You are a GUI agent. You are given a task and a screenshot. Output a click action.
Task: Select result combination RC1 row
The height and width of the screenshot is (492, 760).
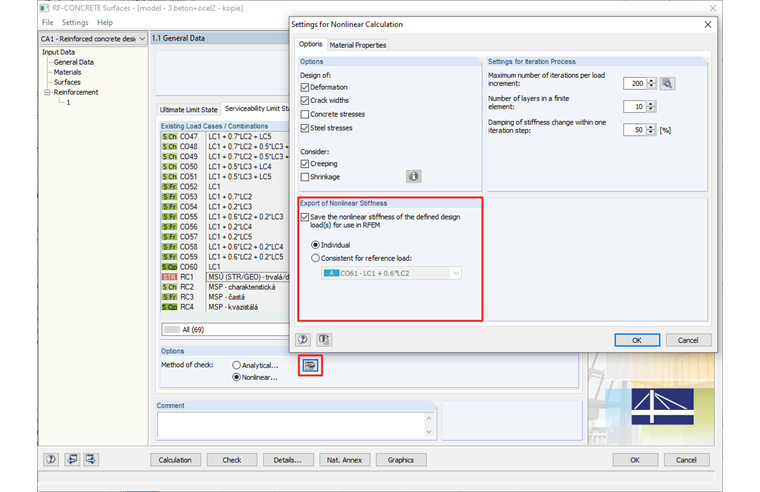225,277
